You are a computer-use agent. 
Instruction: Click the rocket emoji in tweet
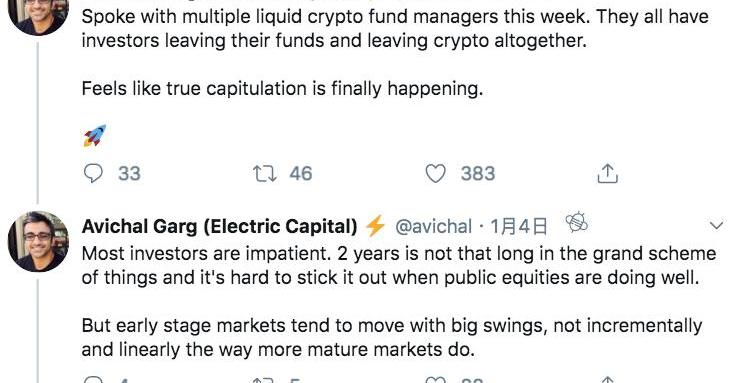click(x=95, y=136)
